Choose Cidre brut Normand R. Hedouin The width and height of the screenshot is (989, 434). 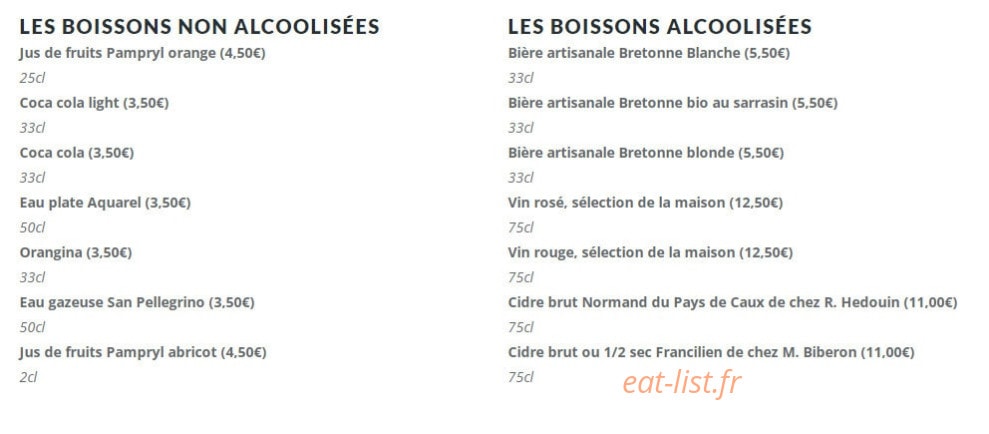733,303
